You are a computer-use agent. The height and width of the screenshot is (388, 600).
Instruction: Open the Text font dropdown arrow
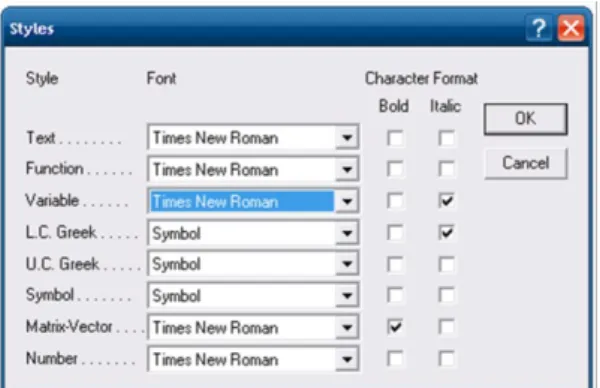tap(347, 137)
